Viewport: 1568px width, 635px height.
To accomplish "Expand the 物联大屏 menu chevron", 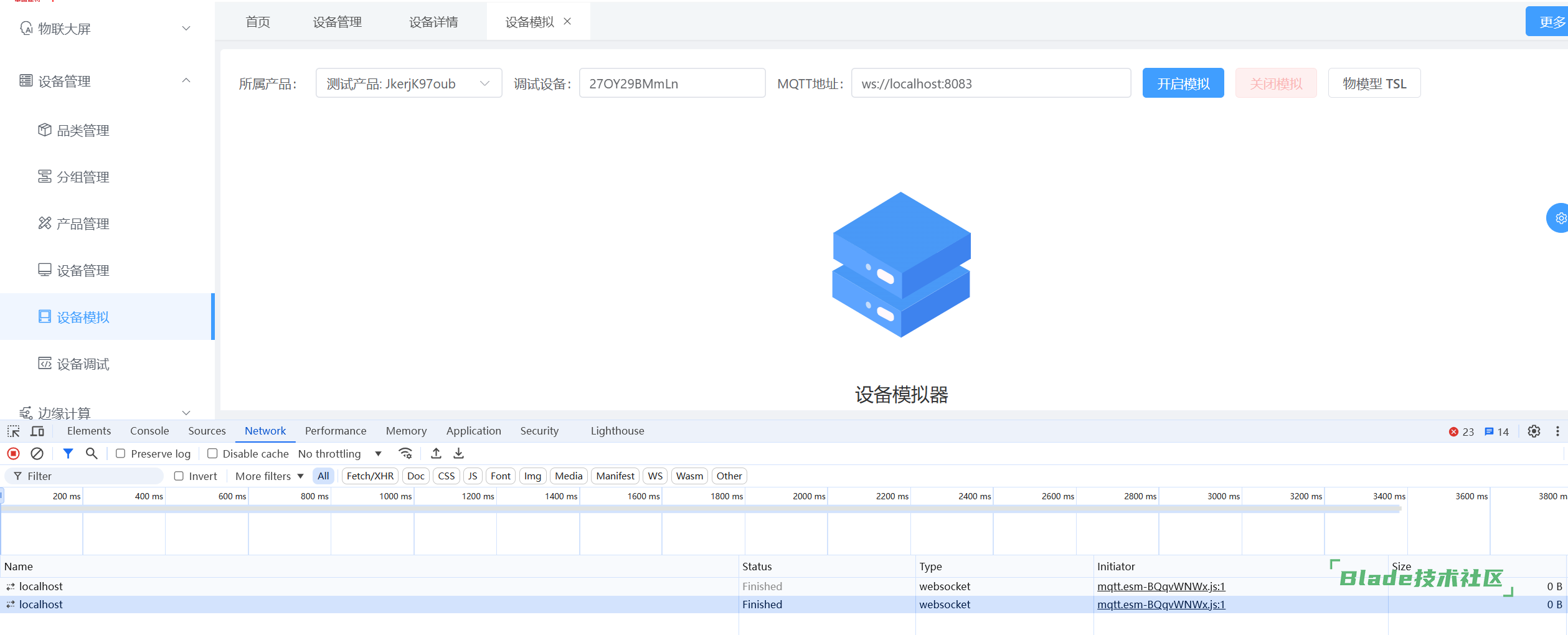I will pos(186,28).
